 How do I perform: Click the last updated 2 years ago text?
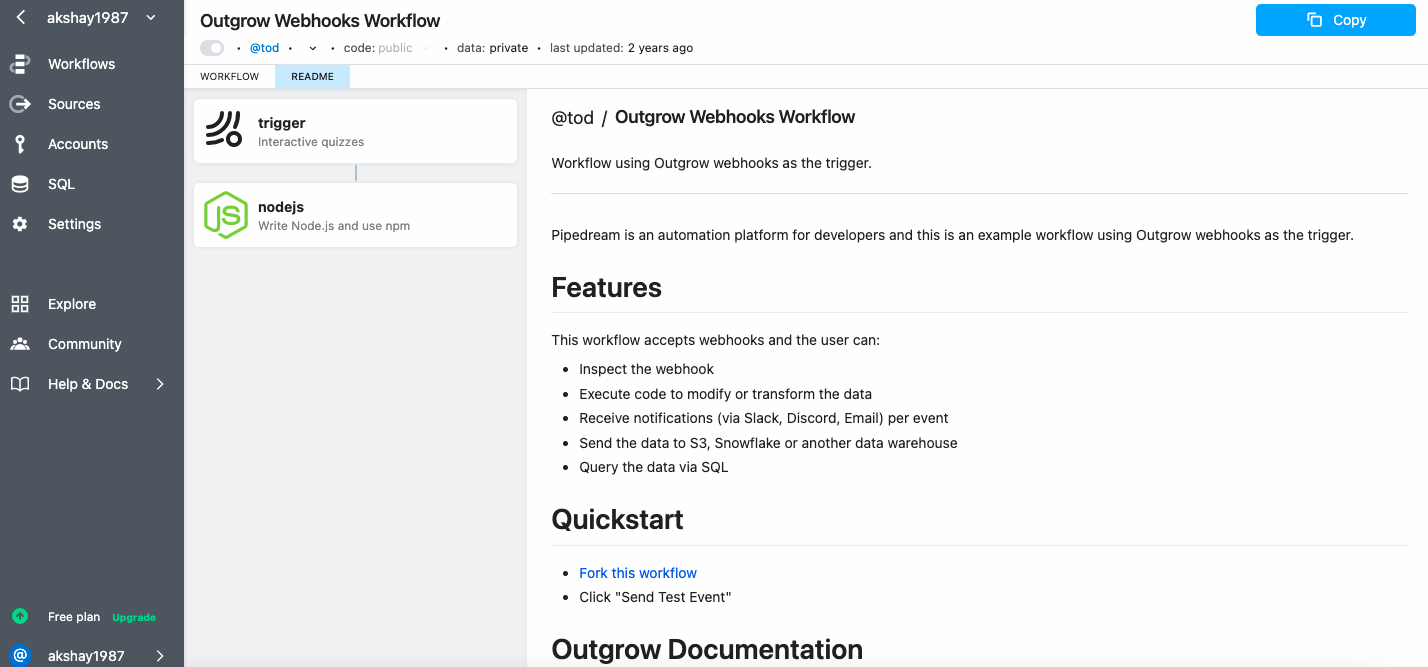621,48
